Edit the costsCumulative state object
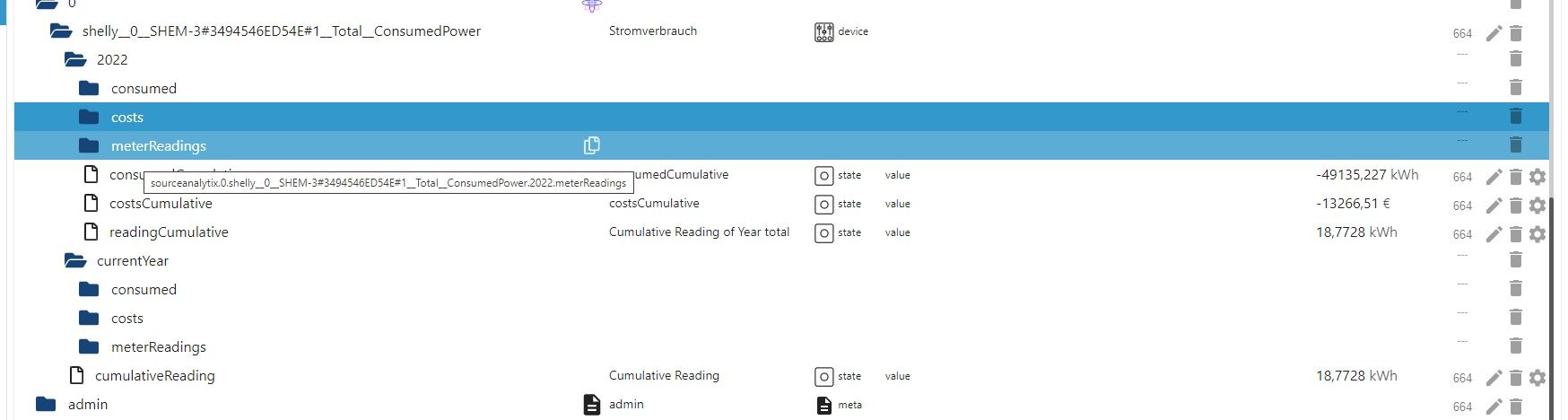Screen dimensions: 1568x420 [1494, 206]
